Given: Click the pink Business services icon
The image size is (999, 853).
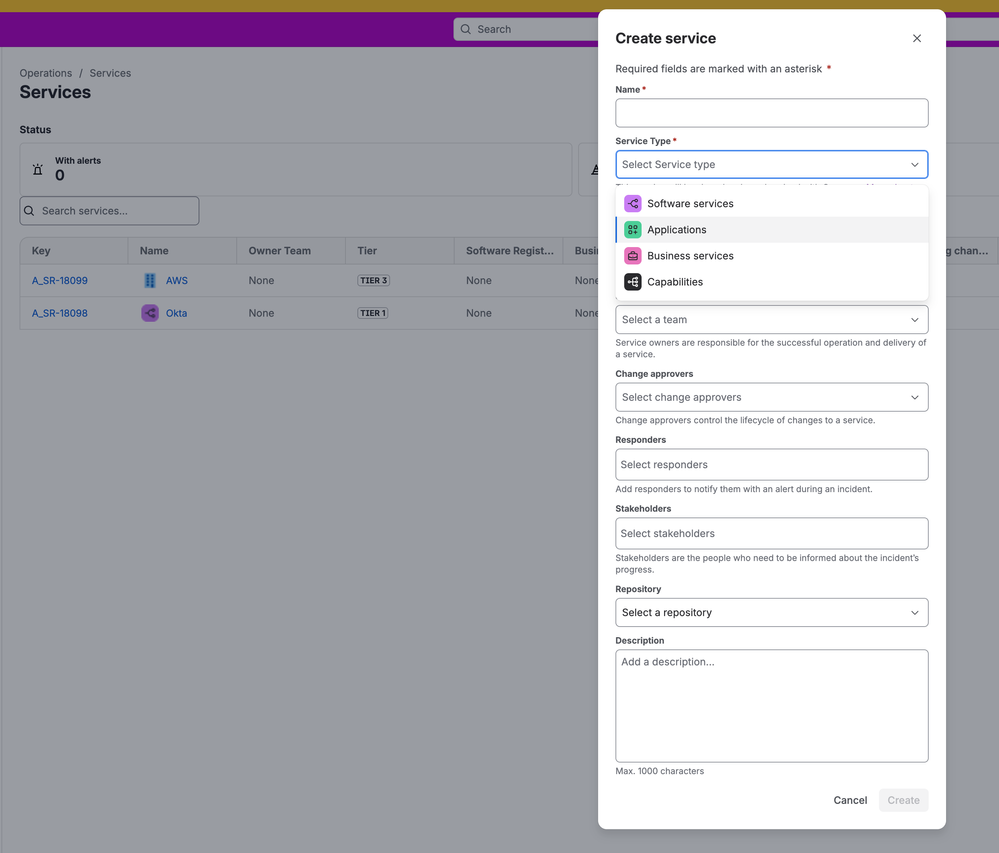Looking at the screenshot, I should [x=632, y=255].
